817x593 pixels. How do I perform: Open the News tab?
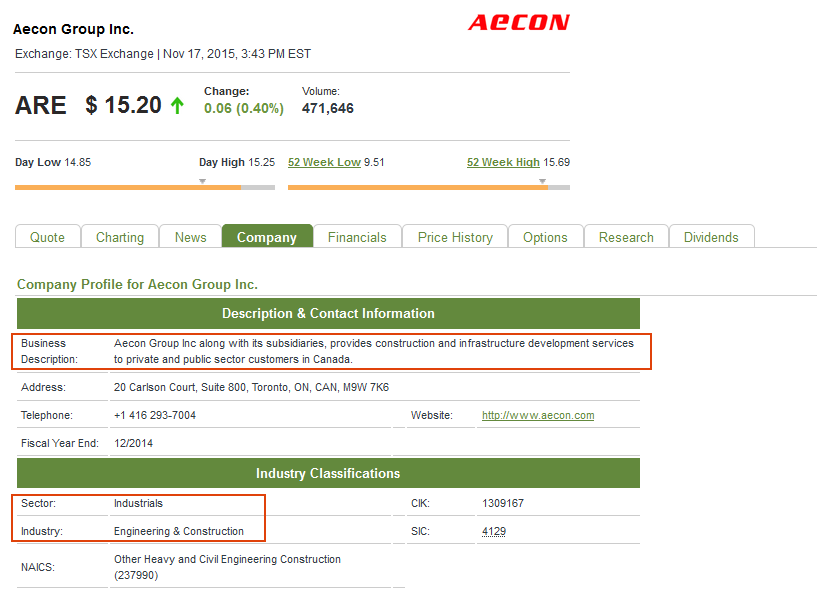tap(191, 237)
